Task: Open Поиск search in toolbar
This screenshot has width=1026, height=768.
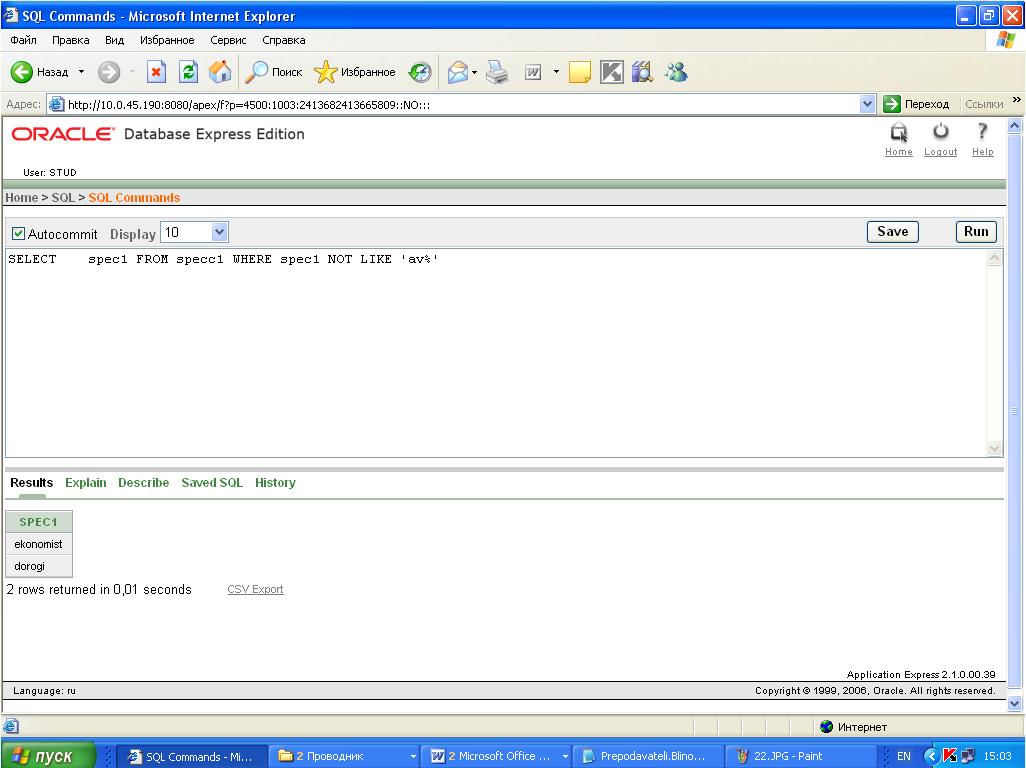Action: pos(274,72)
